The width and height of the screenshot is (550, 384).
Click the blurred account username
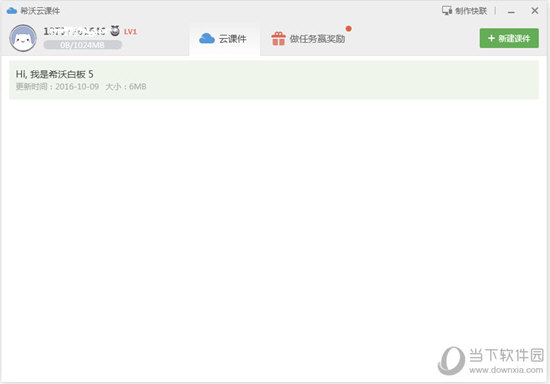(x=74, y=31)
